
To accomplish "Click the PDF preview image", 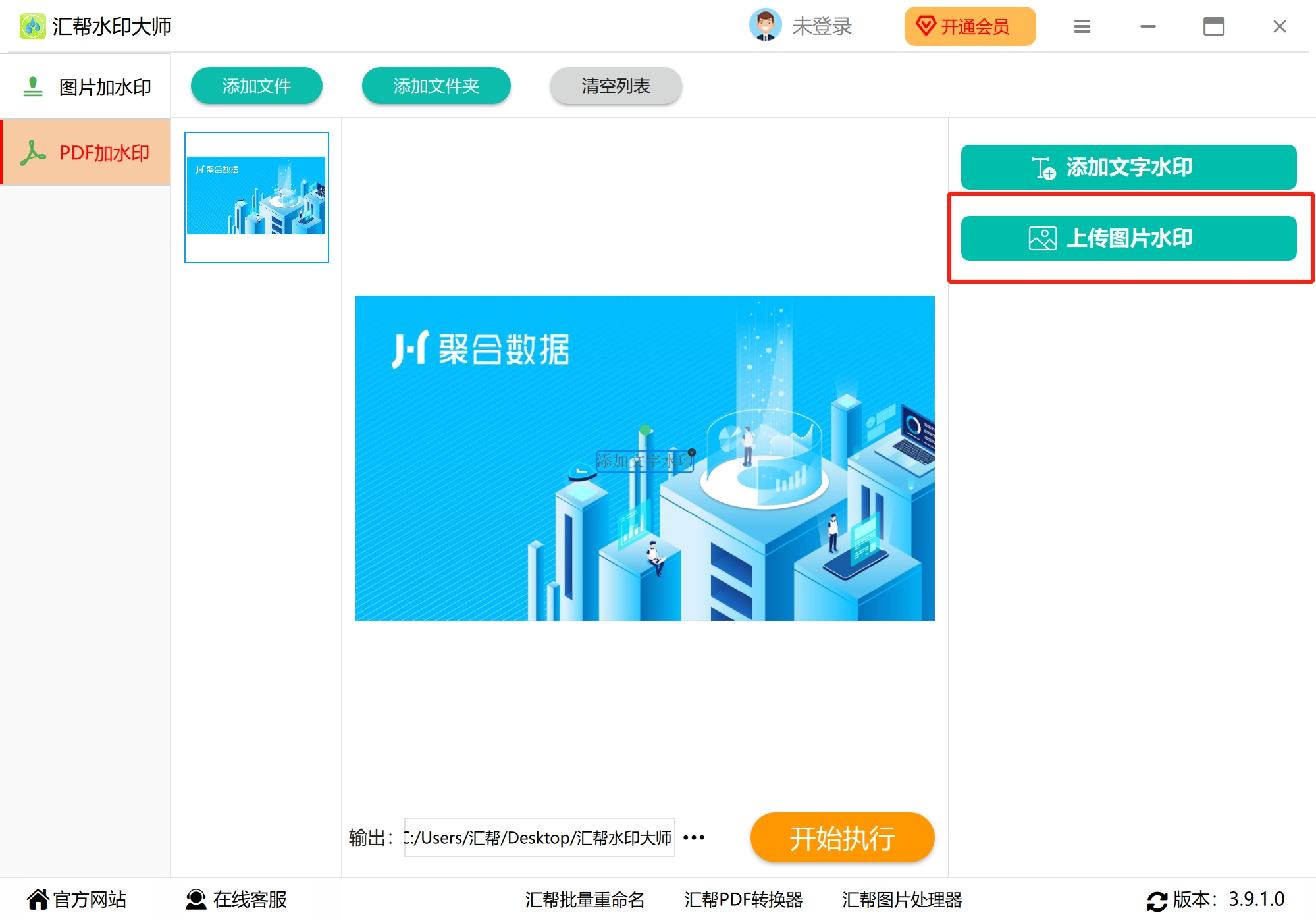I will click(645, 458).
